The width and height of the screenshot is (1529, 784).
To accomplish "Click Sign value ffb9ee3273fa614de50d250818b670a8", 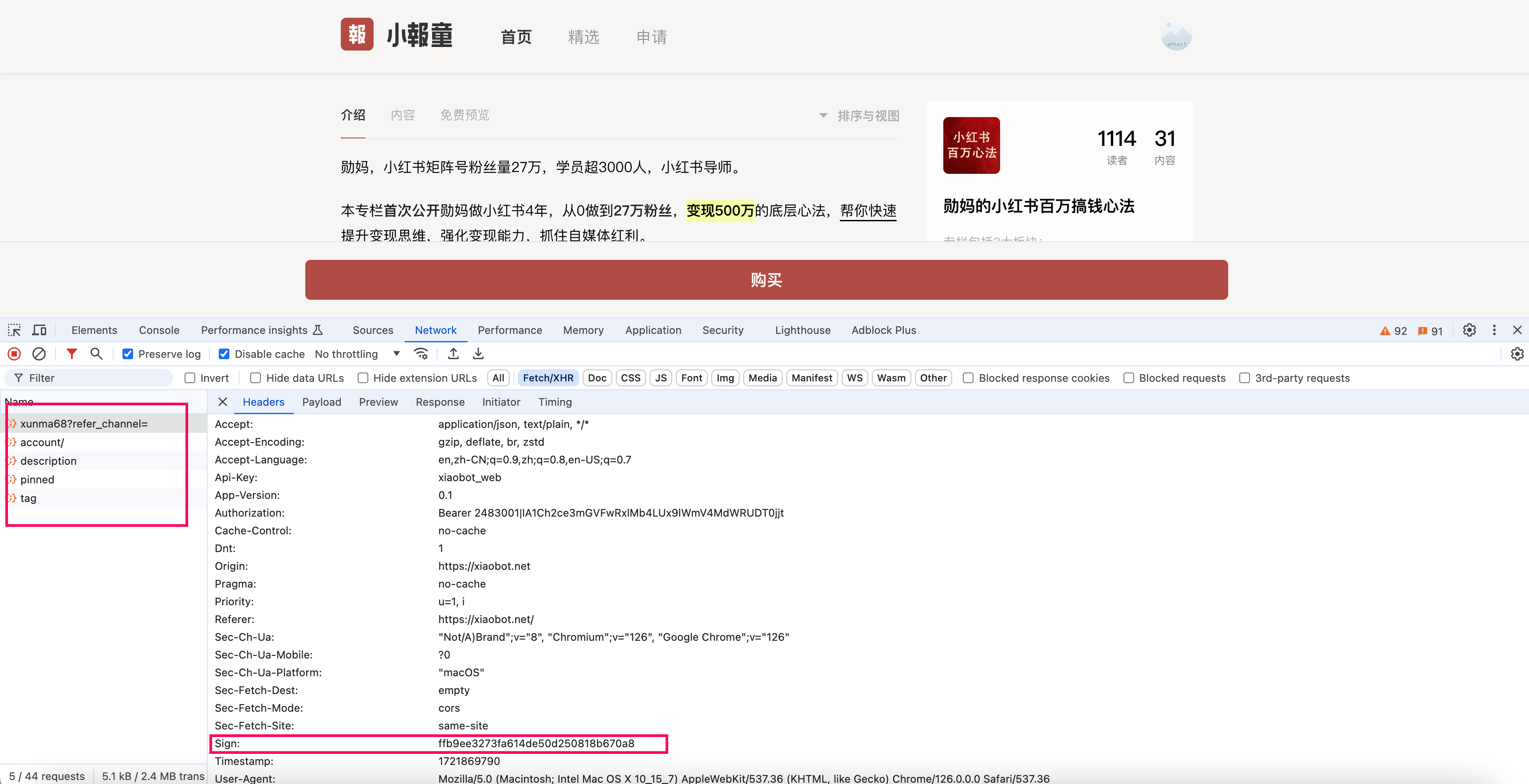I will (x=536, y=743).
